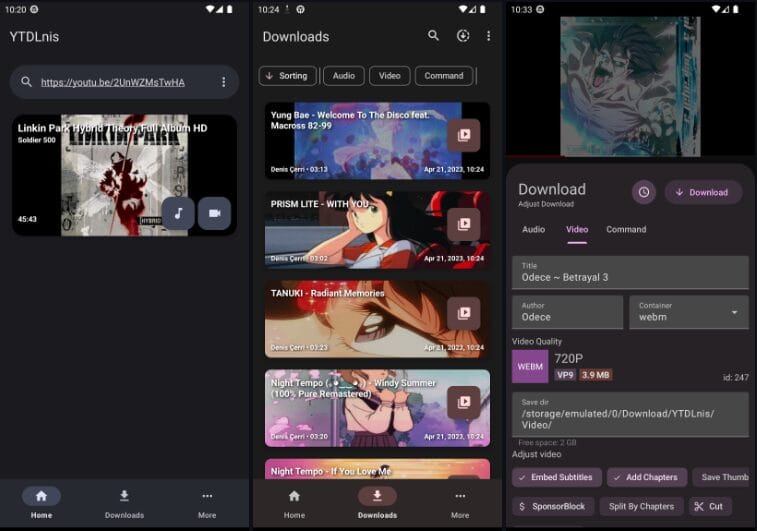Play the Night Tempo Windy Summer video
Viewport: 757px width, 531px height.
[x=463, y=402]
